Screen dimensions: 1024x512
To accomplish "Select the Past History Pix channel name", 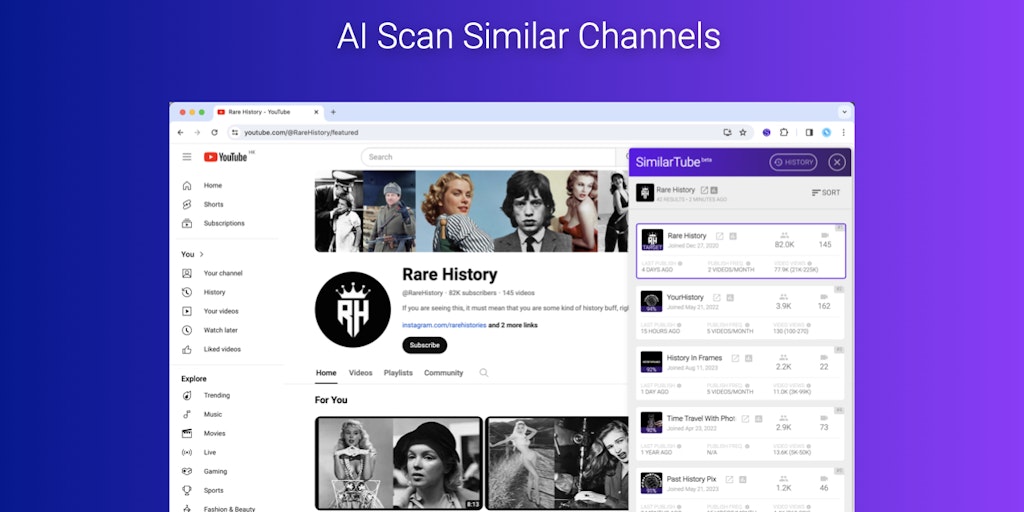I will click(692, 479).
